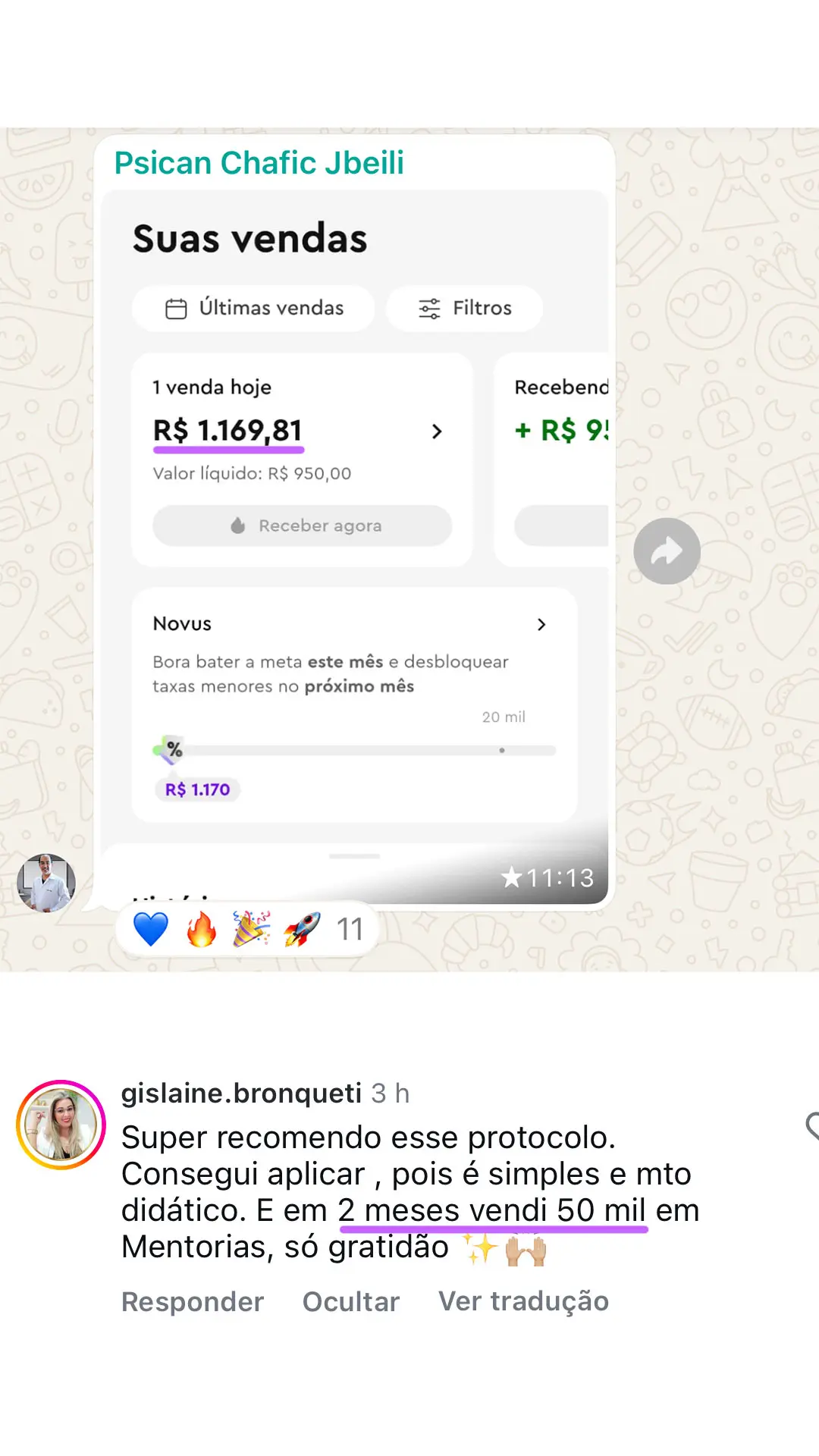The width and height of the screenshot is (819, 1456).
Task: Tap the Psican Chafic Jbeili sender name
Action: (x=259, y=163)
